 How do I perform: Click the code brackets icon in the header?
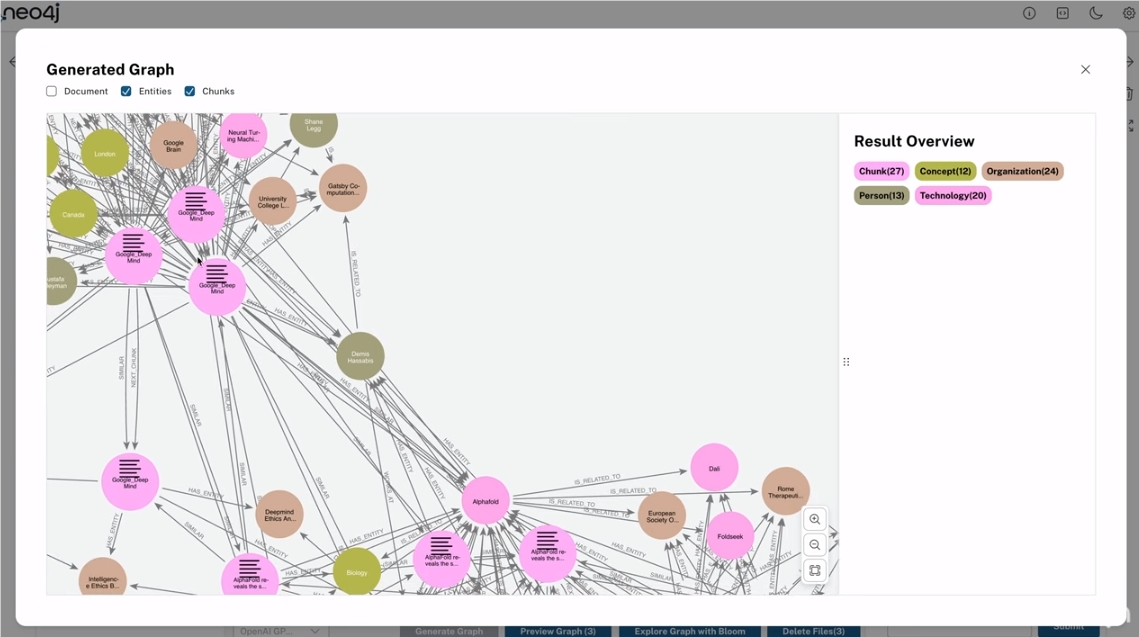(1062, 13)
